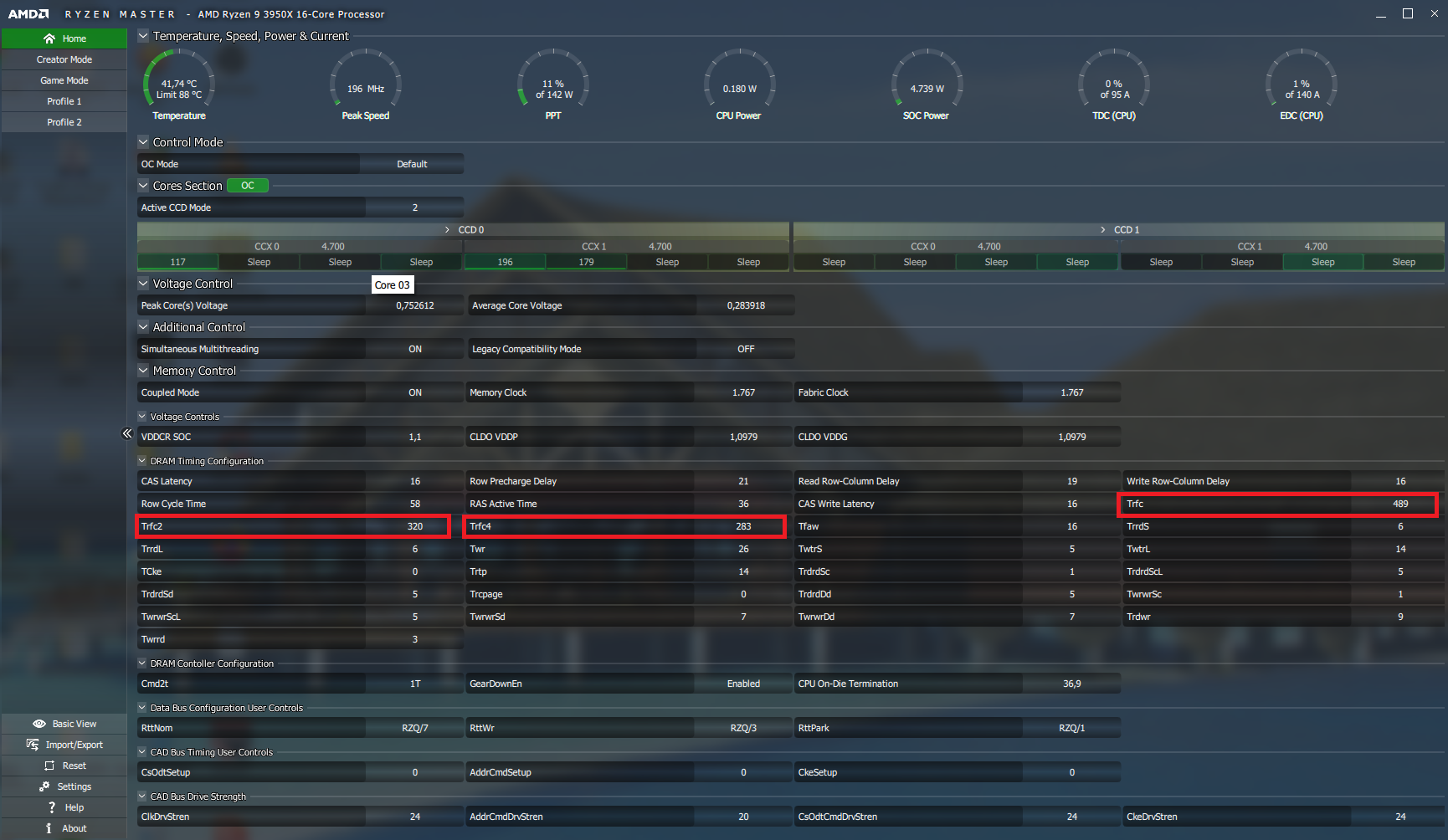Viewport: 1448px width, 840px height.
Task: Click the Peak Speed gauge
Action: pos(366,85)
